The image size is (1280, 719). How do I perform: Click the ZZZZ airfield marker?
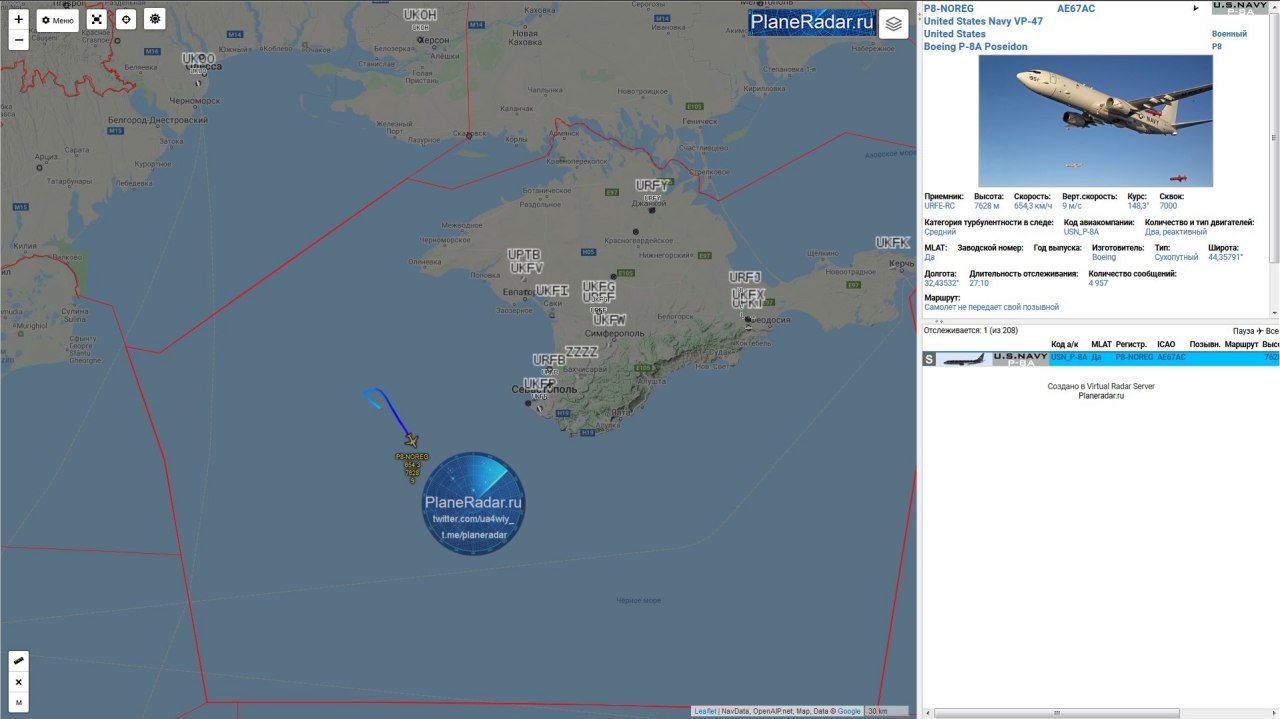click(x=581, y=352)
